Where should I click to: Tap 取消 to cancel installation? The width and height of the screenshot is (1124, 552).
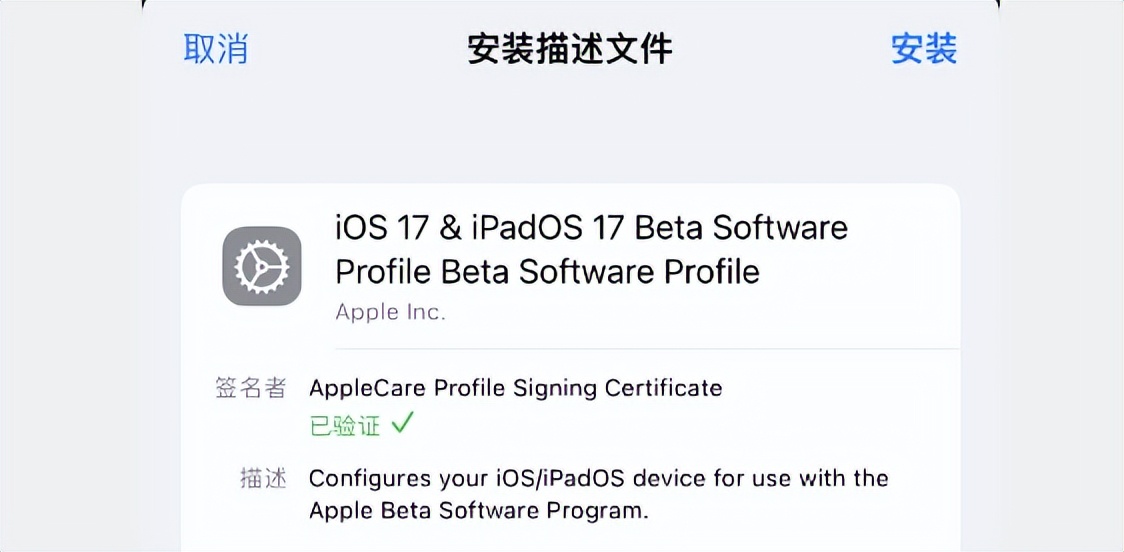click(x=215, y=49)
